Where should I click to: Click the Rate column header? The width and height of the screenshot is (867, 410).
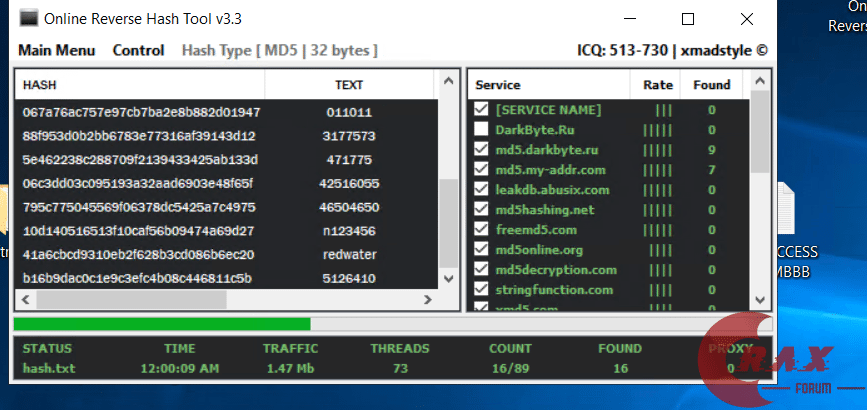655,85
